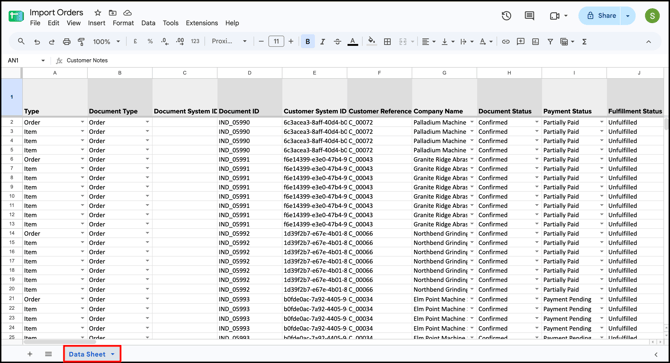Image resolution: width=670 pixels, height=363 pixels.
Task: Open font family Proxi... dropdown
Action: (229, 41)
